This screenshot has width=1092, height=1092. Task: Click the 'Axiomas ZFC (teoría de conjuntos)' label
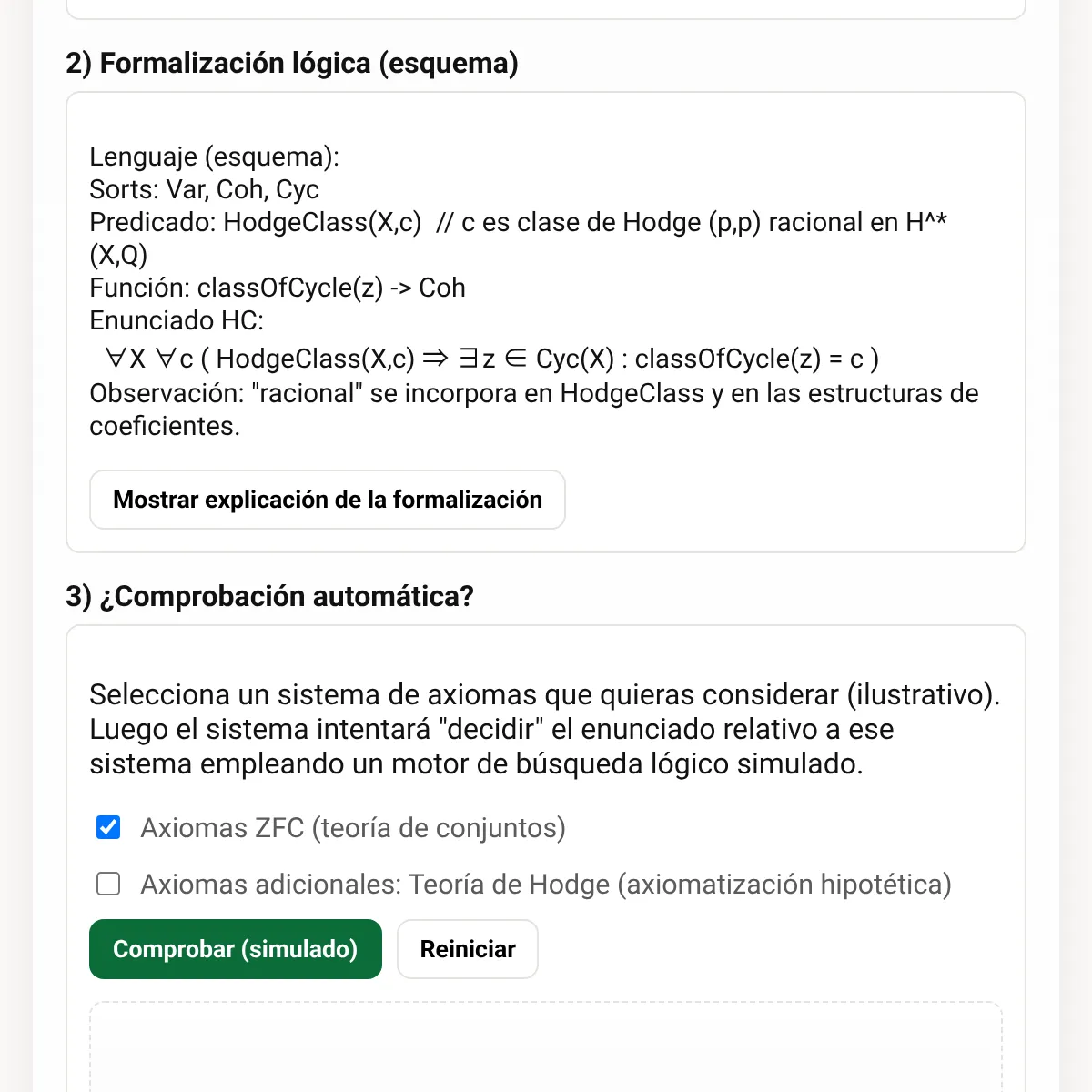tap(353, 828)
